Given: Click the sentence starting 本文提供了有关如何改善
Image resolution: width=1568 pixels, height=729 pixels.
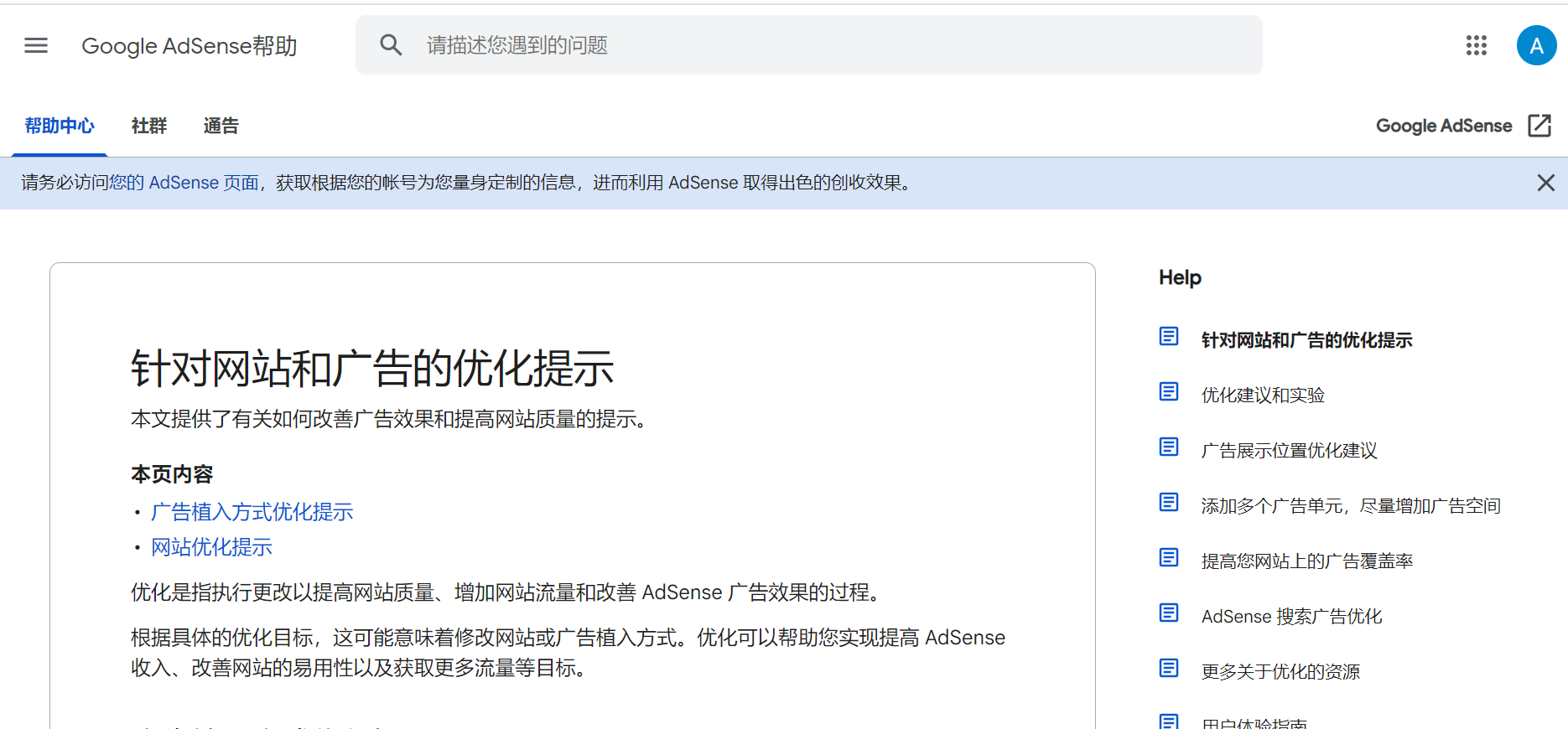Looking at the screenshot, I should pos(392,419).
